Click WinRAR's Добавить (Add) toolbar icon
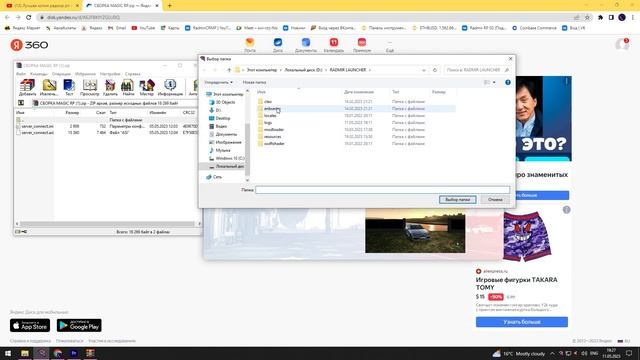This screenshot has width=640, height=360. pyautogui.click(x=27, y=87)
